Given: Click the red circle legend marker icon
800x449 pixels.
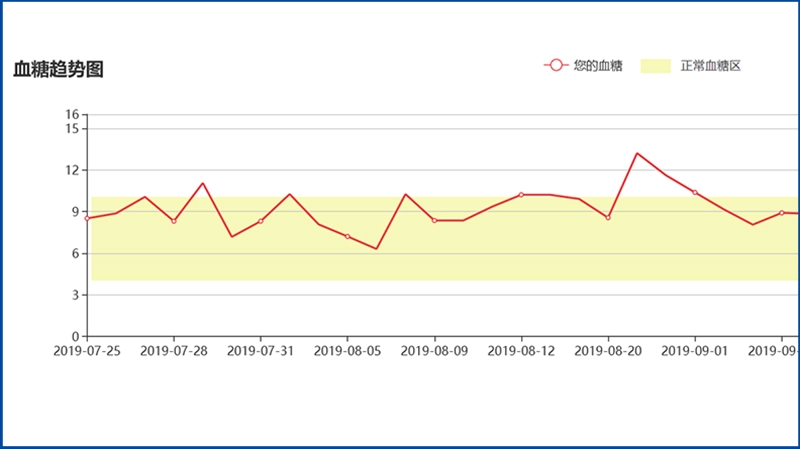Looking at the screenshot, I should point(556,66).
